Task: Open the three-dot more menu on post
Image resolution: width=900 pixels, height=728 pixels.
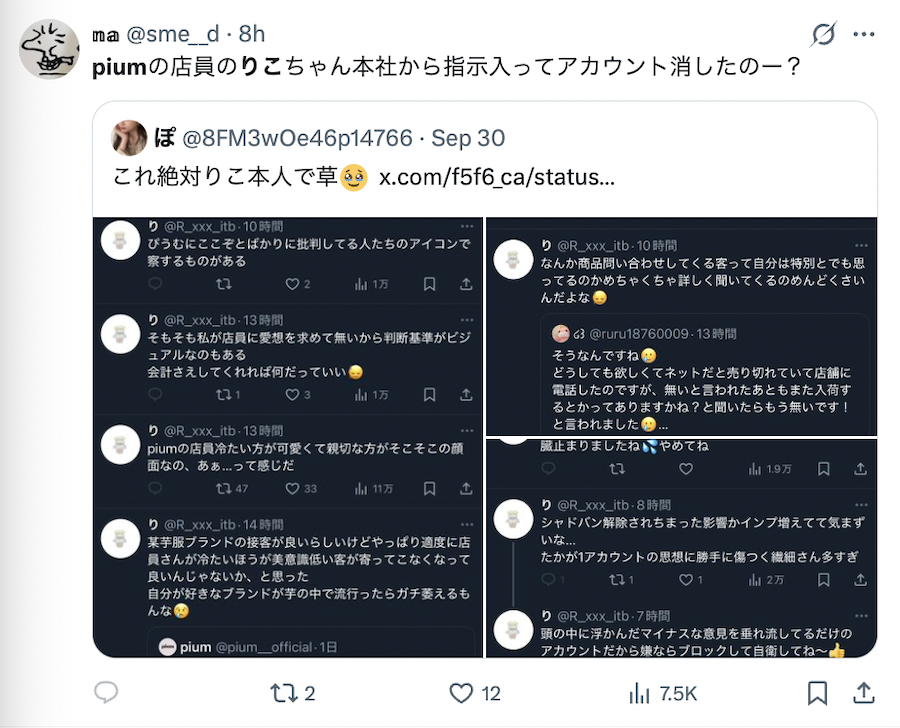Action: click(x=864, y=35)
